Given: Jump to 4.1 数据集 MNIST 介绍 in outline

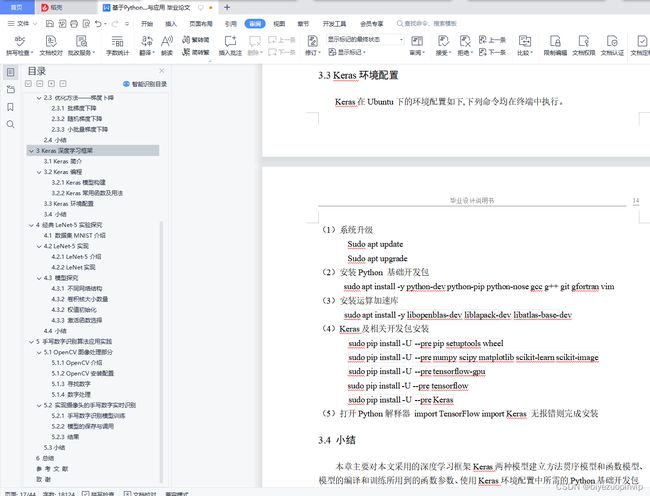Looking at the screenshot, I should click(75, 235).
